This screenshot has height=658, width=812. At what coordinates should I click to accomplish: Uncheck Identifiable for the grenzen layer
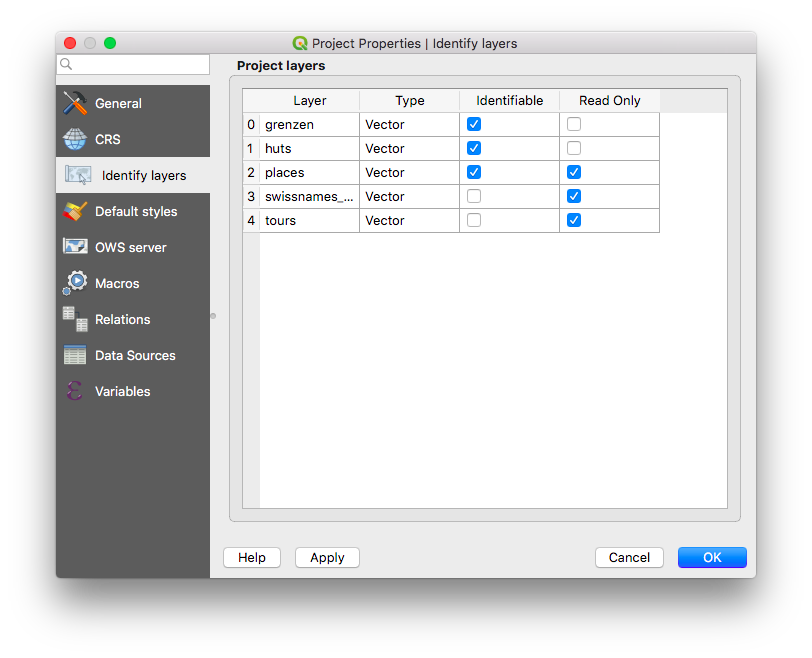[x=473, y=124]
